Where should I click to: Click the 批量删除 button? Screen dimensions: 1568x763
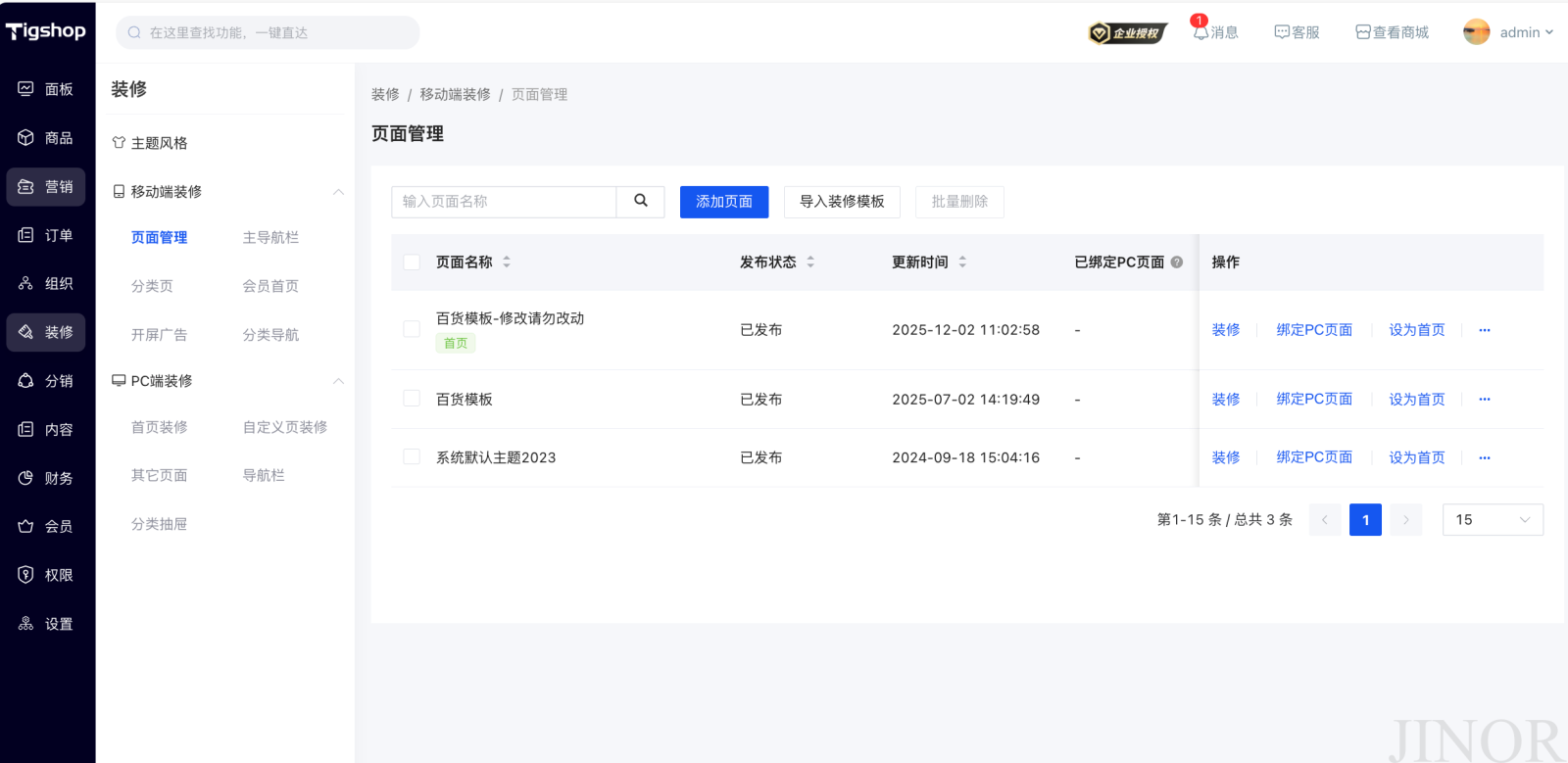coord(959,202)
